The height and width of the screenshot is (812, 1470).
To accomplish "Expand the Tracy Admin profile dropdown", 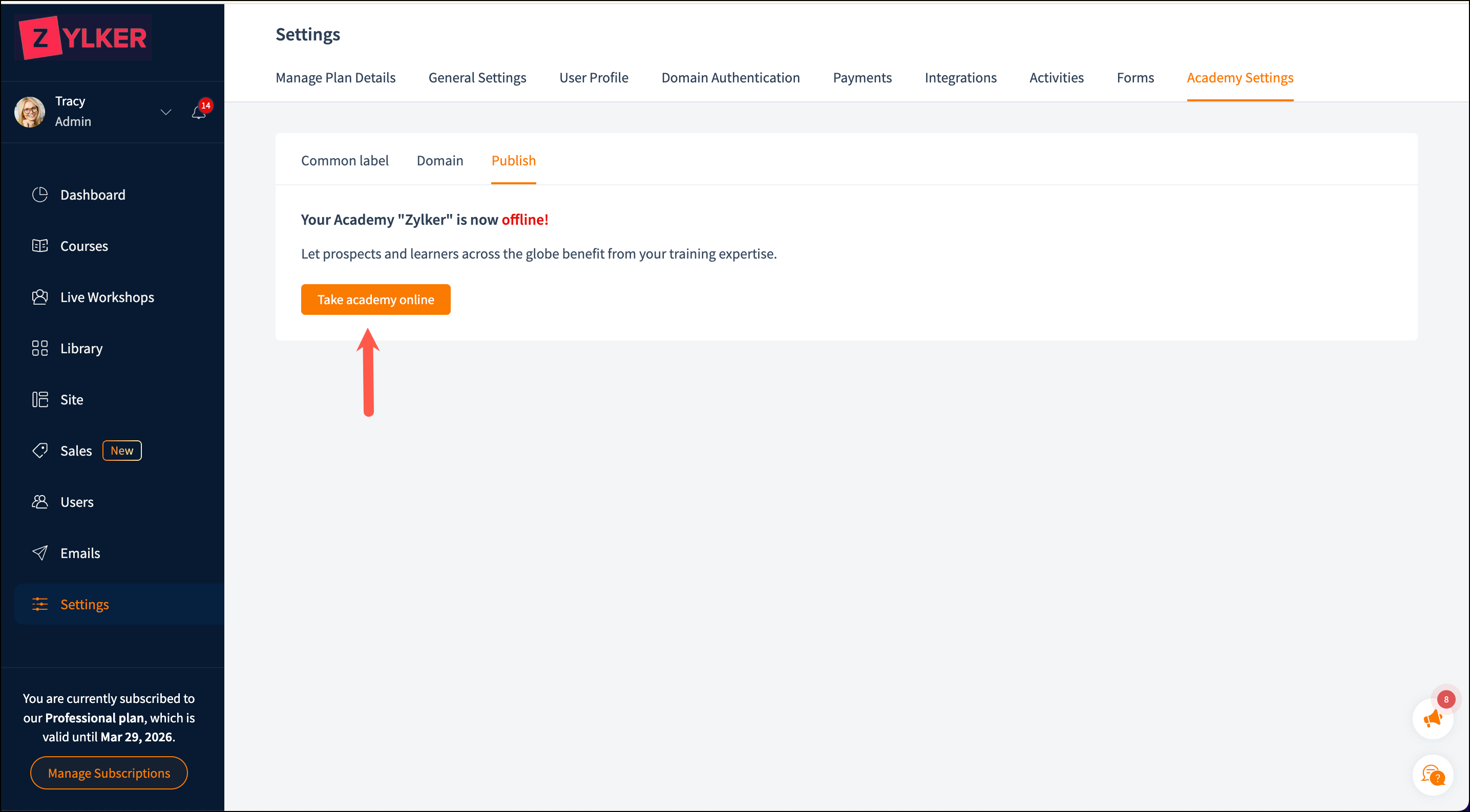I will [165, 112].
